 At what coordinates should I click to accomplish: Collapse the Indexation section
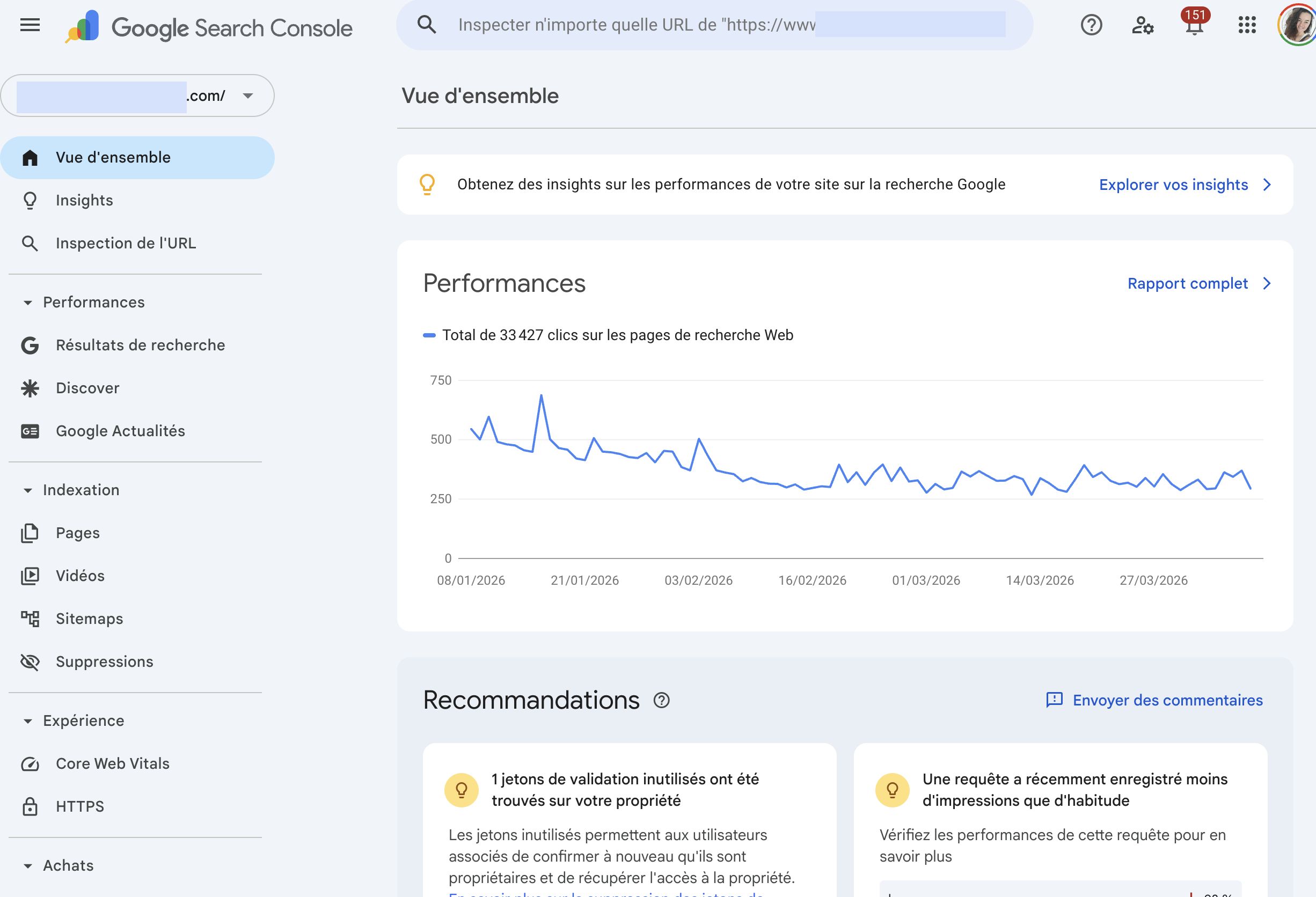(x=26, y=490)
